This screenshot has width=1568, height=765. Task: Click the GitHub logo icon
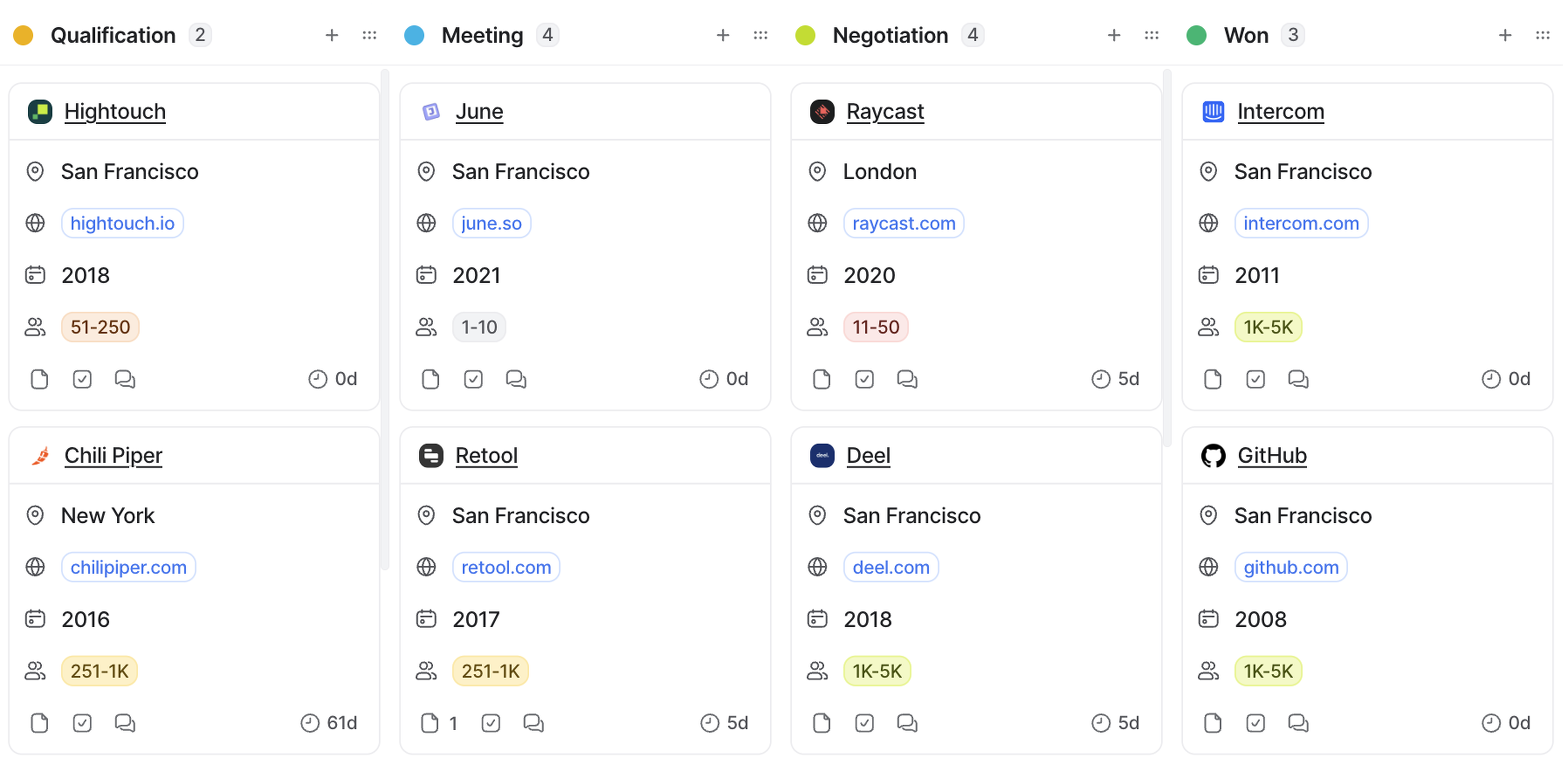pyautogui.click(x=1213, y=455)
